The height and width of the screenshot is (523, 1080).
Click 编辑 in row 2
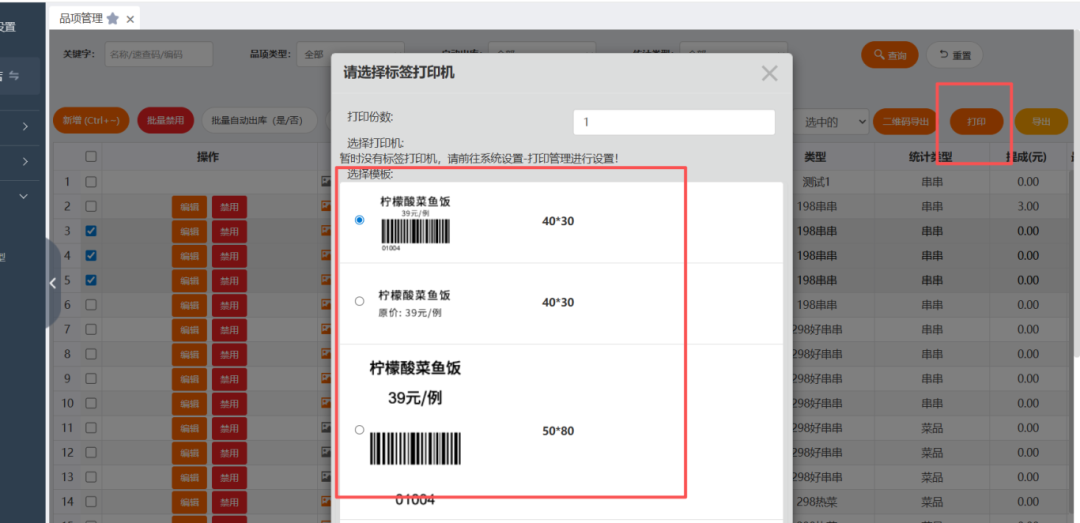click(189, 207)
